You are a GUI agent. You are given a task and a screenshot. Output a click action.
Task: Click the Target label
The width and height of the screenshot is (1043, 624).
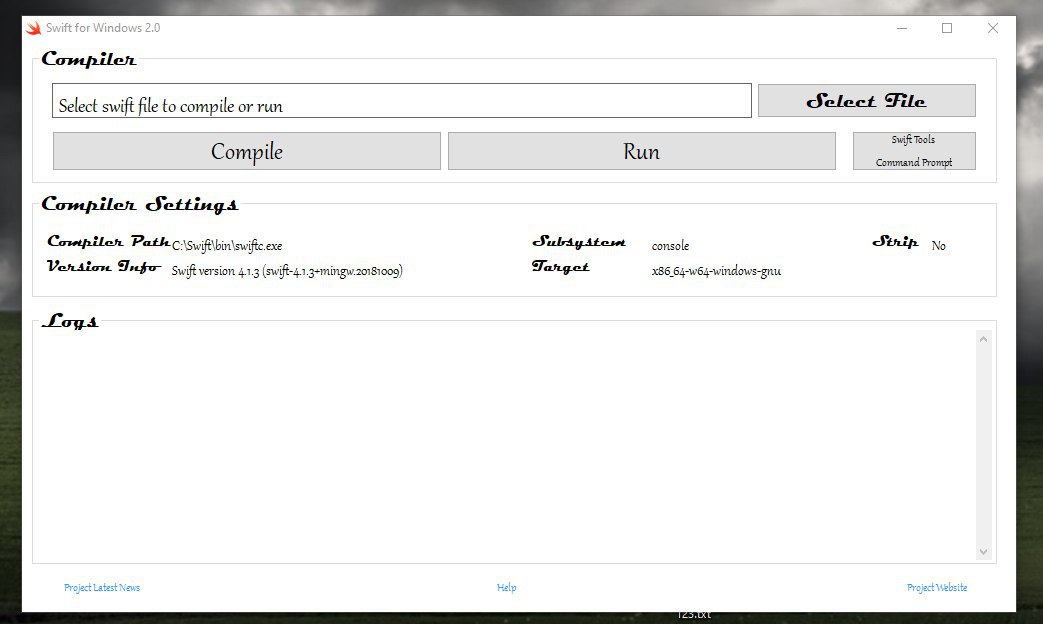point(560,266)
